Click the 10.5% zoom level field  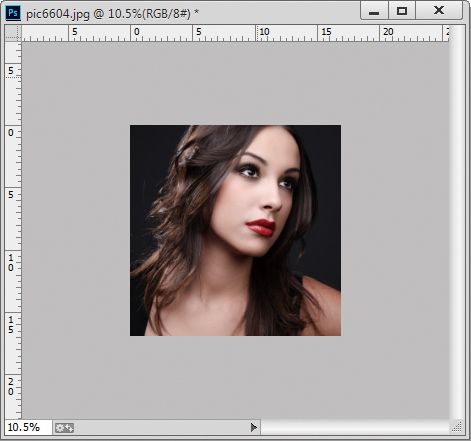[28, 427]
